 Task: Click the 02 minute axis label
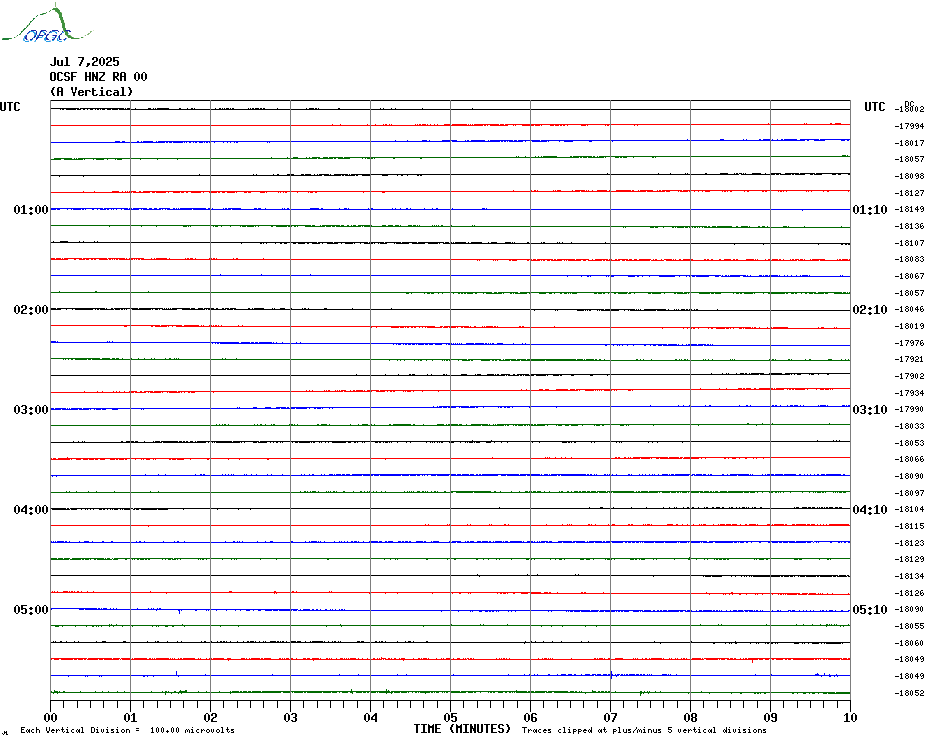(x=211, y=718)
